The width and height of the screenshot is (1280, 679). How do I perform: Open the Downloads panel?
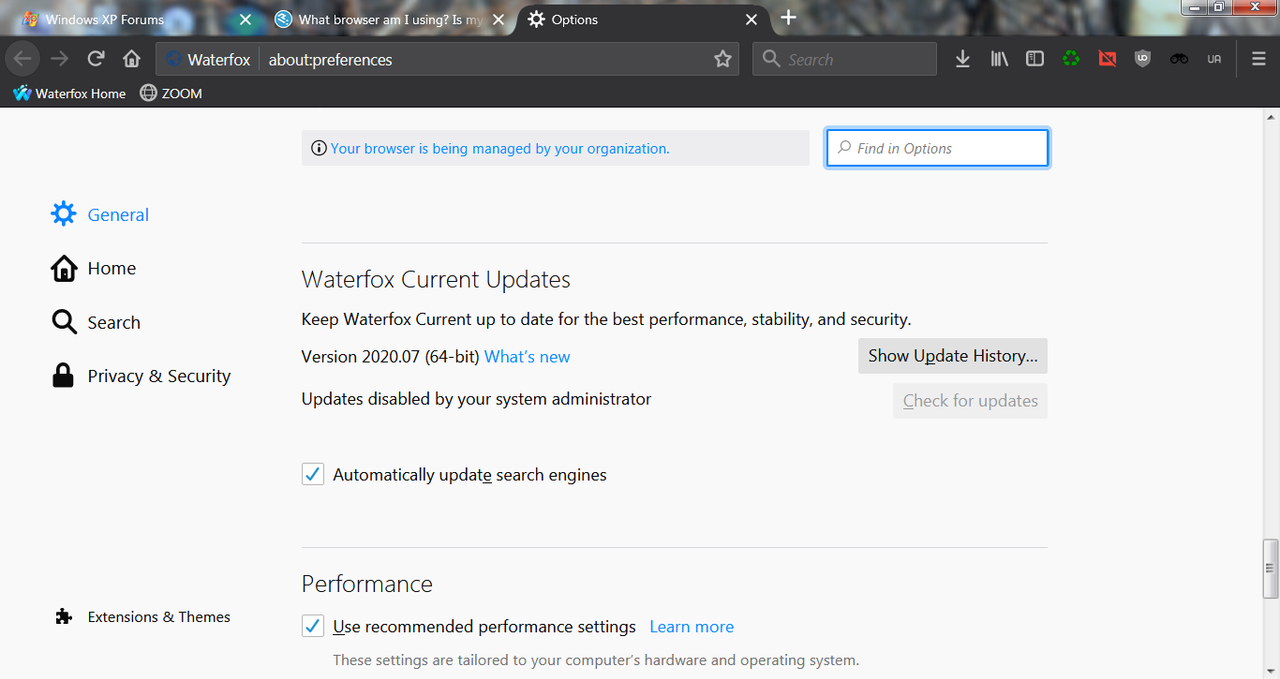(x=962, y=59)
